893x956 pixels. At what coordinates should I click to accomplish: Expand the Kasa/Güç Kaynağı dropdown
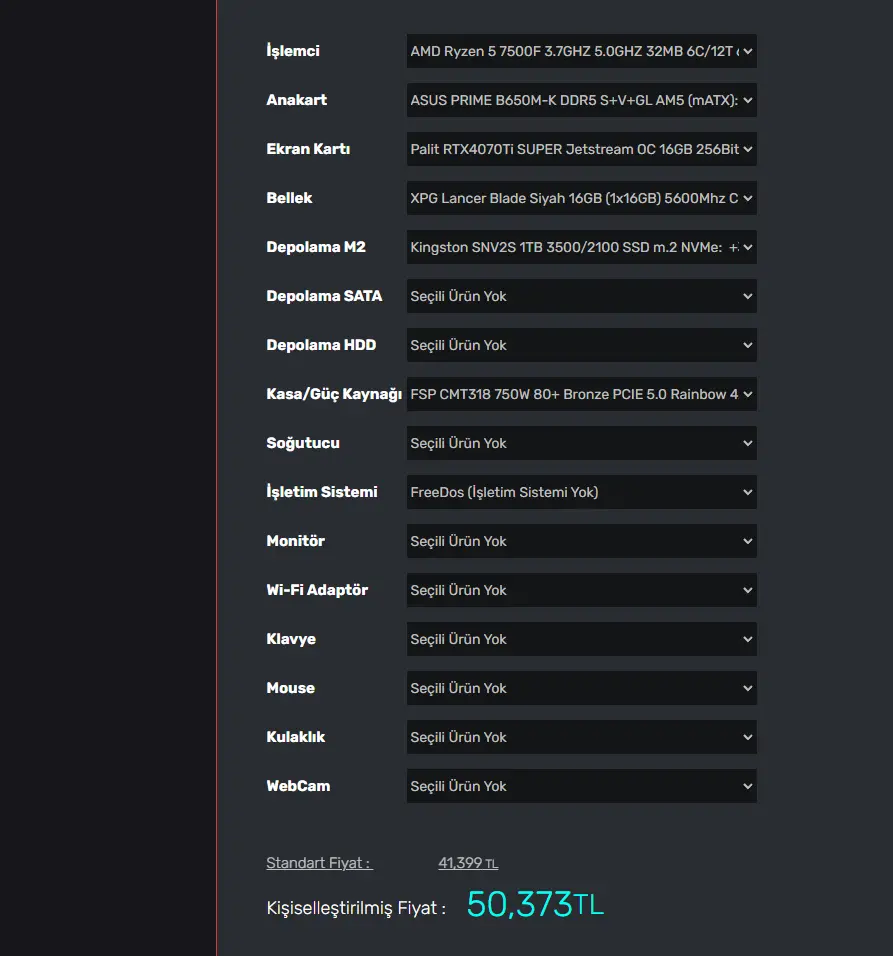click(x=582, y=394)
